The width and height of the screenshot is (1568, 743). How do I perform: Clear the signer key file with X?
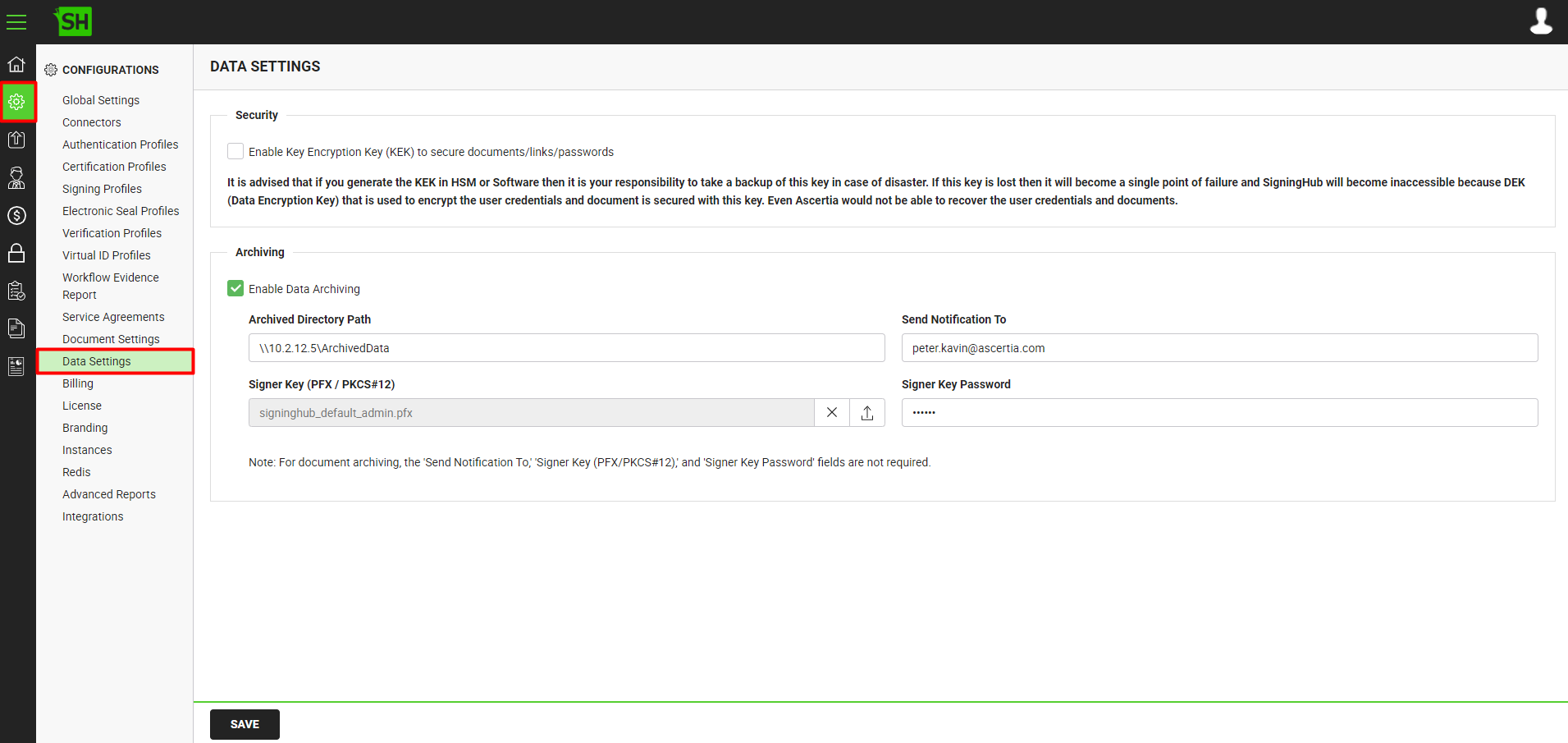pos(832,412)
